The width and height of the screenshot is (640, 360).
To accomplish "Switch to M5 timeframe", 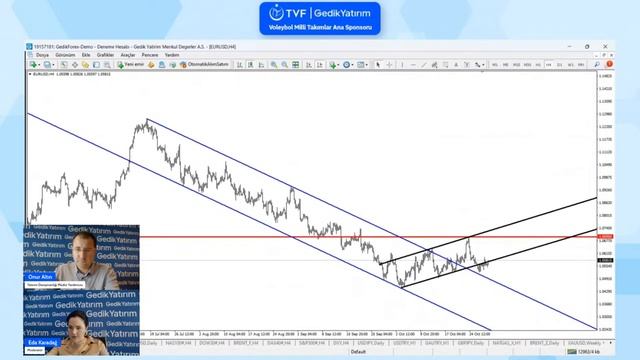I will tap(505, 64).
